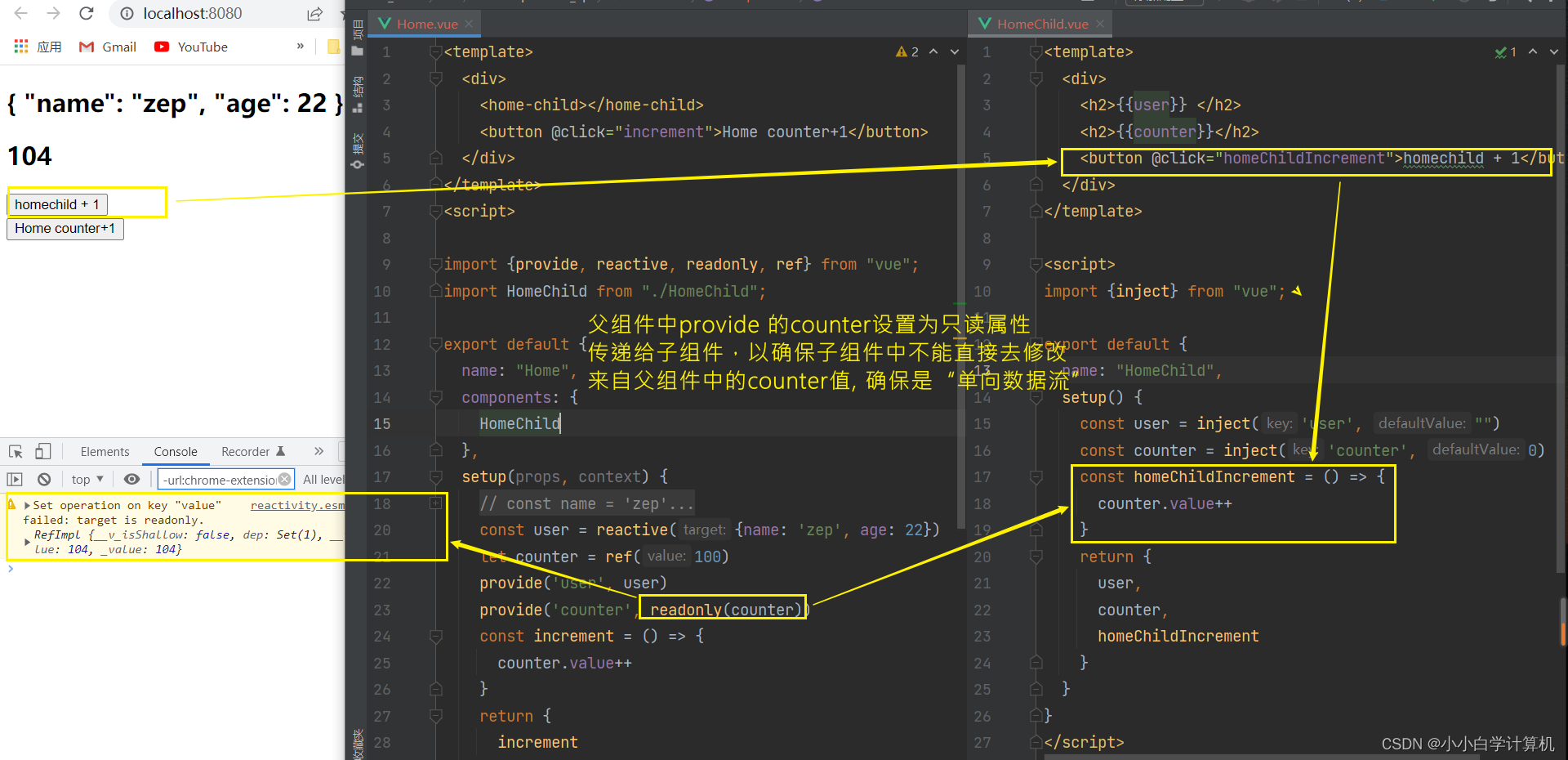Viewport: 1568px width, 760px height.
Task: Go to next problem in HomeChild.vue
Action: point(1554,51)
